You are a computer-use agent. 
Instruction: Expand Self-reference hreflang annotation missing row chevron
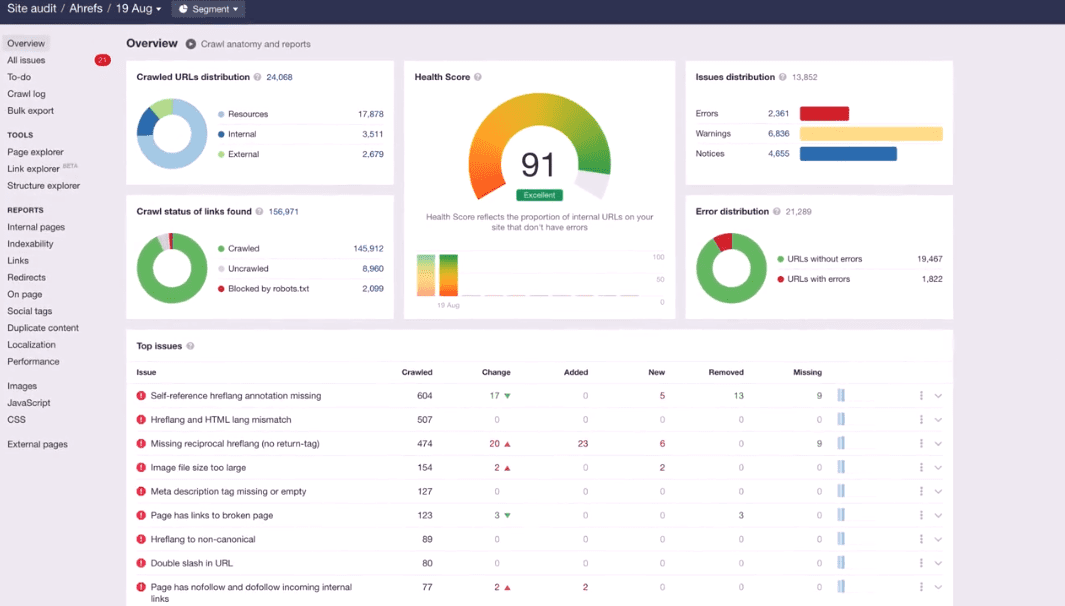pyautogui.click(x=938, y=396)
